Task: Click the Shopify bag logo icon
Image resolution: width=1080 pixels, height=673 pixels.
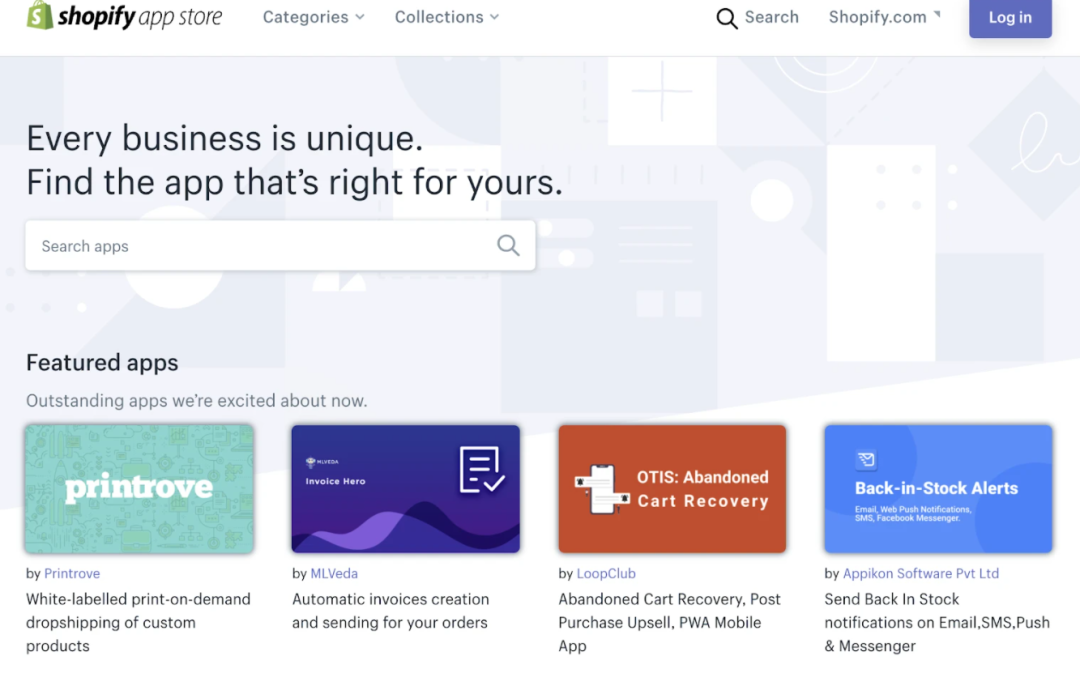Action: pos(39,15)
